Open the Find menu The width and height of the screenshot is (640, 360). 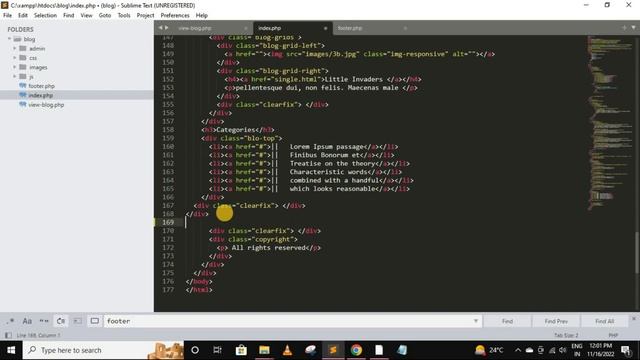[69, 15]
